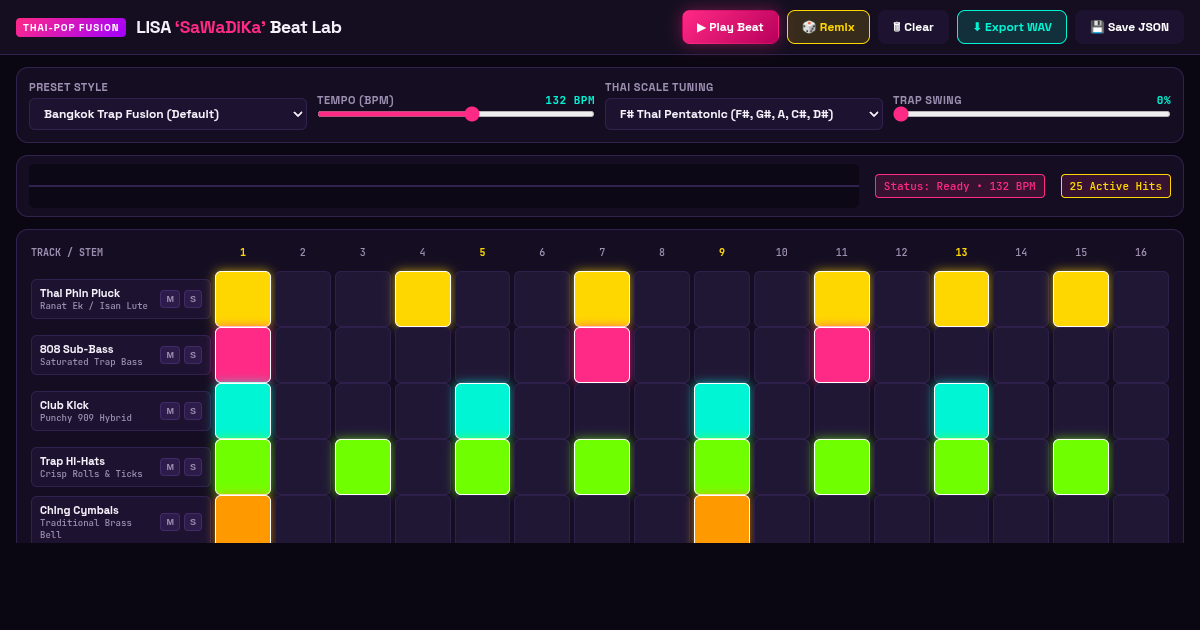Disable 808 Sub-Bass step 7 pad
This screenshot has height=630, width=1200.
pyautogui.click(x=602, y=355)
